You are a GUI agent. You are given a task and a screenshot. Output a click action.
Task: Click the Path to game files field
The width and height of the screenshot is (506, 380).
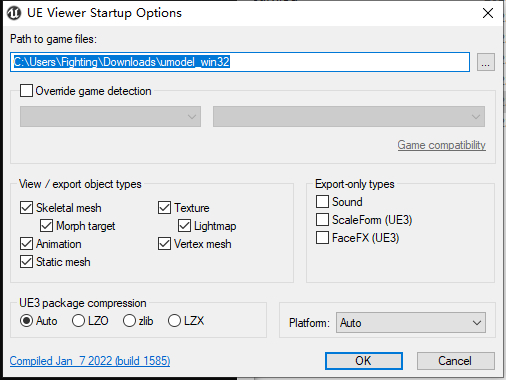[x=240, y=62]
